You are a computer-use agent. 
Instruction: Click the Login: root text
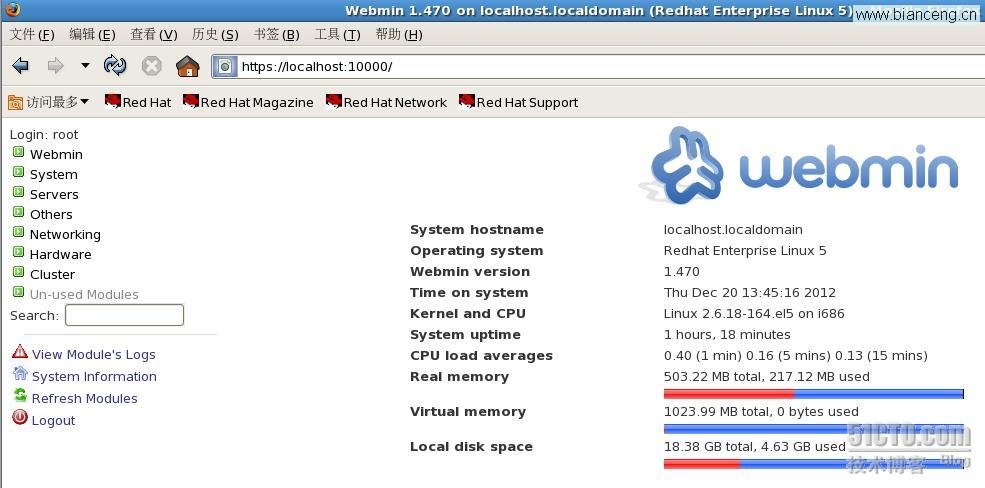(x=44, y=134)
